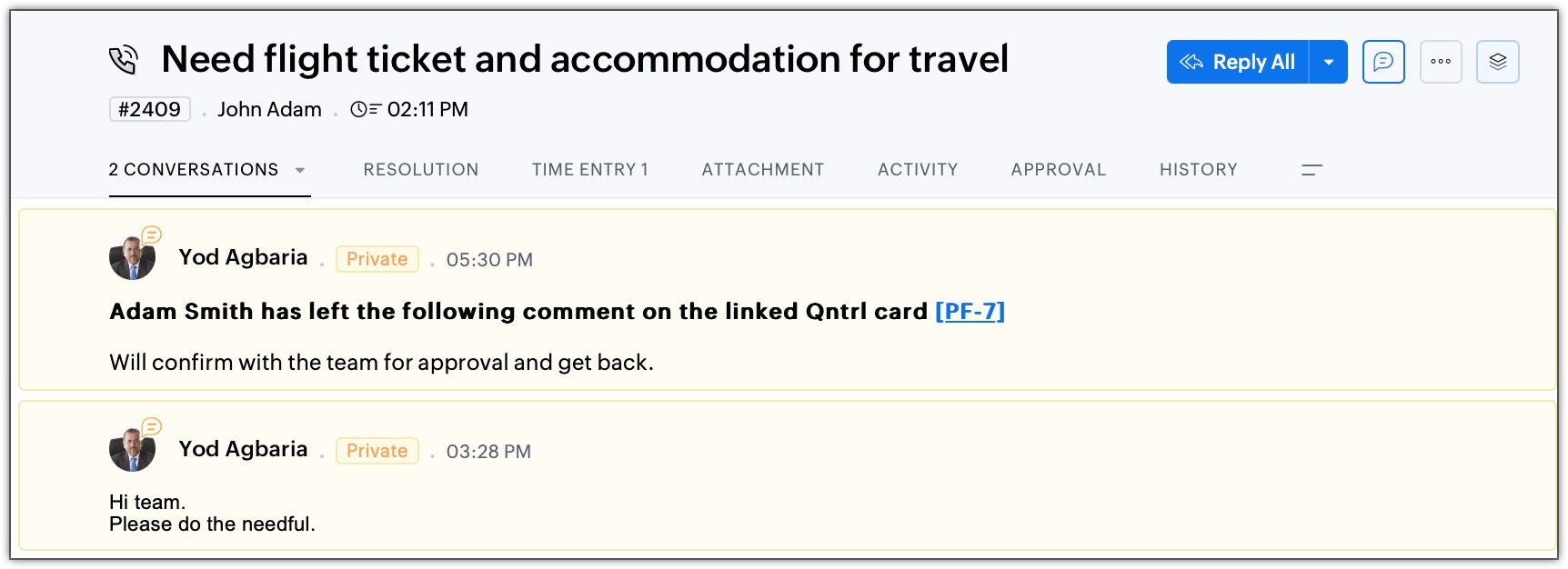Switch to the Resolution tab

(x=421, y=170)
